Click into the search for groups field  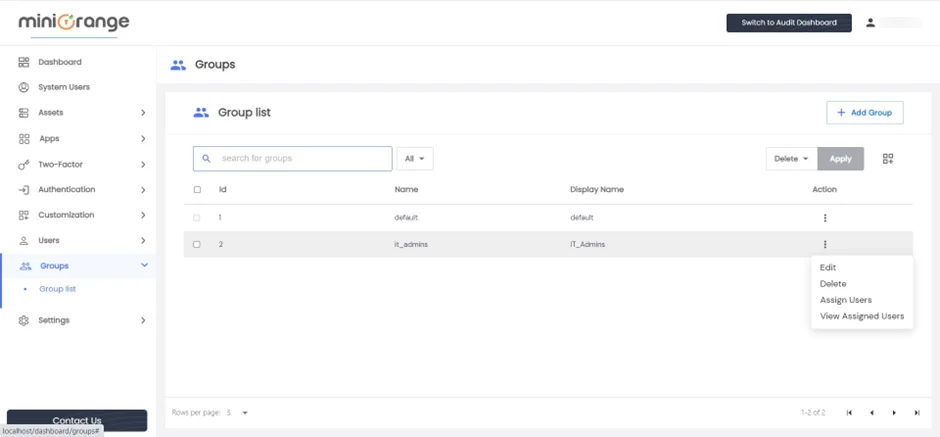point(293,159)
